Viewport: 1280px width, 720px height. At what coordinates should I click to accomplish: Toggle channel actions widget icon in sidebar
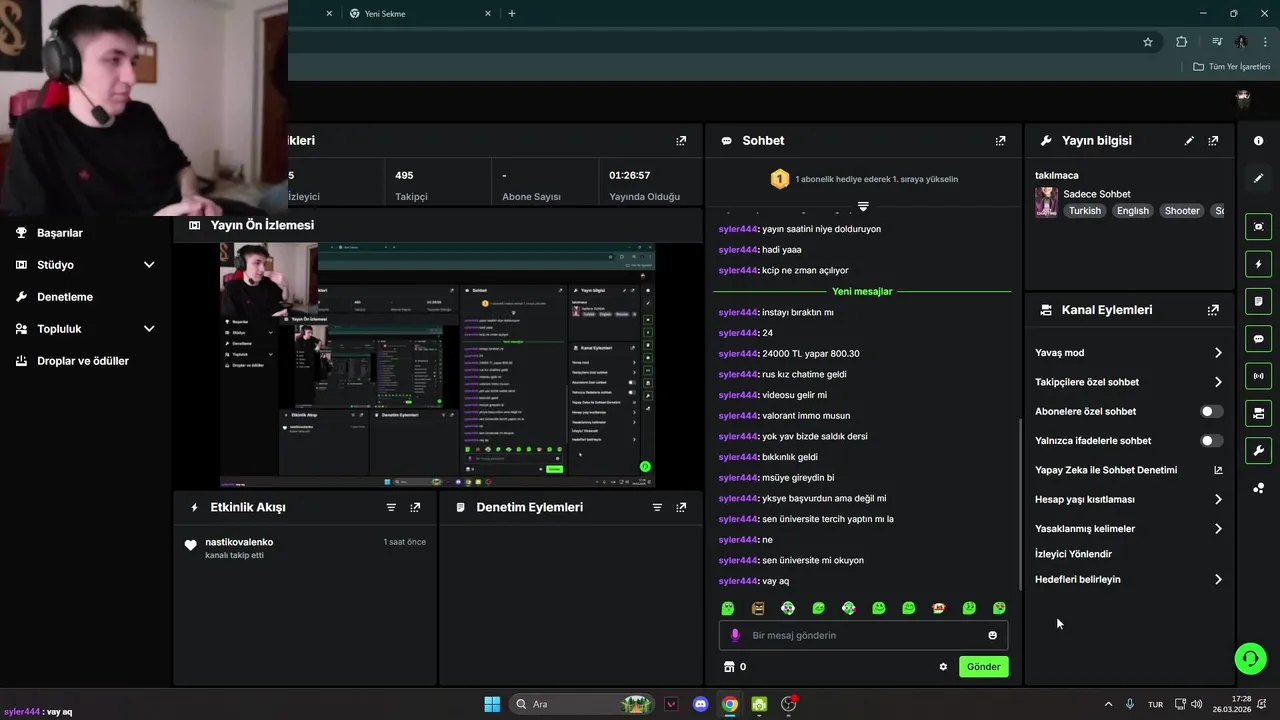[x=1258, y=413]
